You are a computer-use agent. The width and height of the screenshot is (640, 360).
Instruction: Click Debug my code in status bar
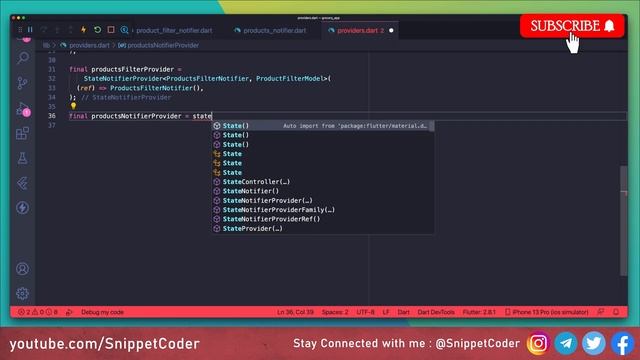[x=102, y=312]
